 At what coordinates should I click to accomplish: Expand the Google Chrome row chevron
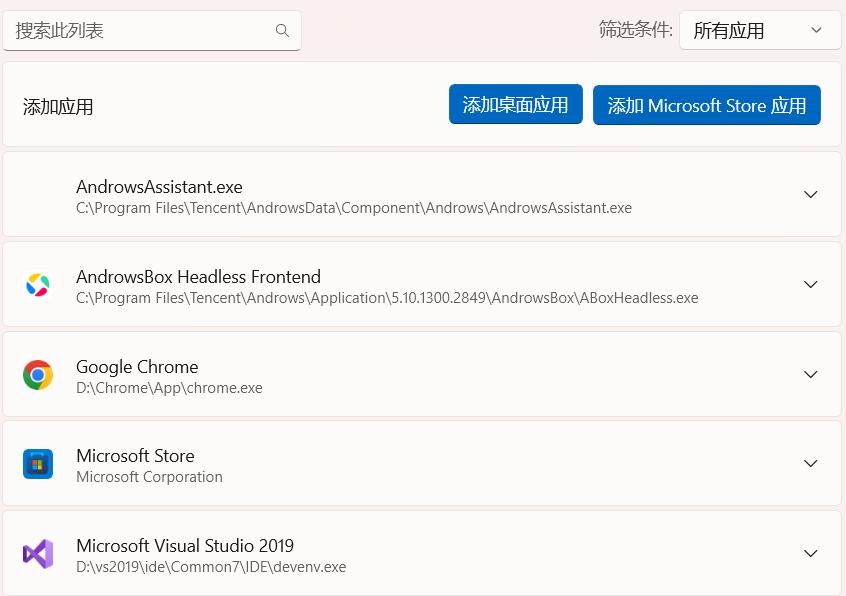[x=810, y=374]
